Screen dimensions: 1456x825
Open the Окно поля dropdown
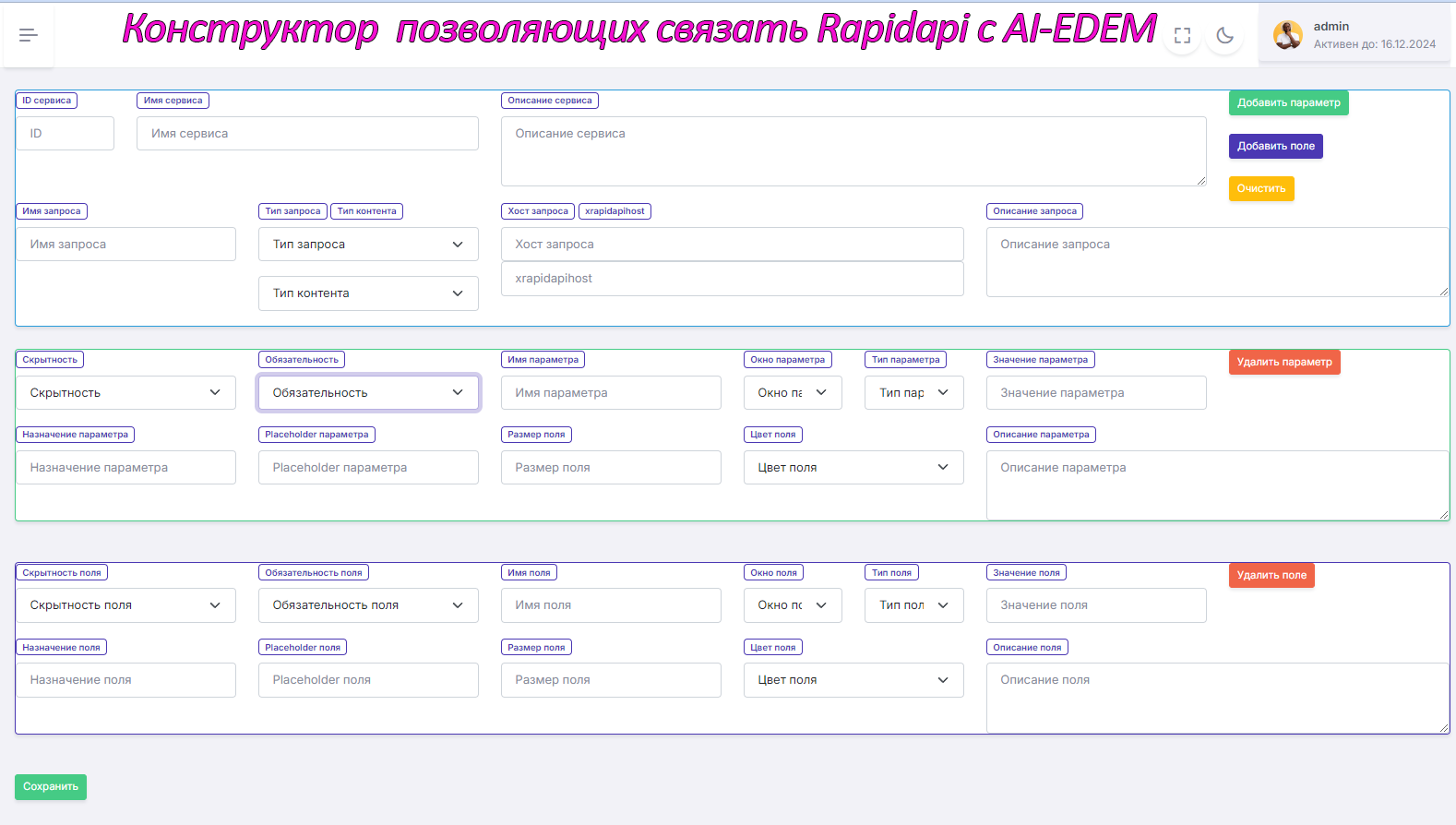(793, 605)
